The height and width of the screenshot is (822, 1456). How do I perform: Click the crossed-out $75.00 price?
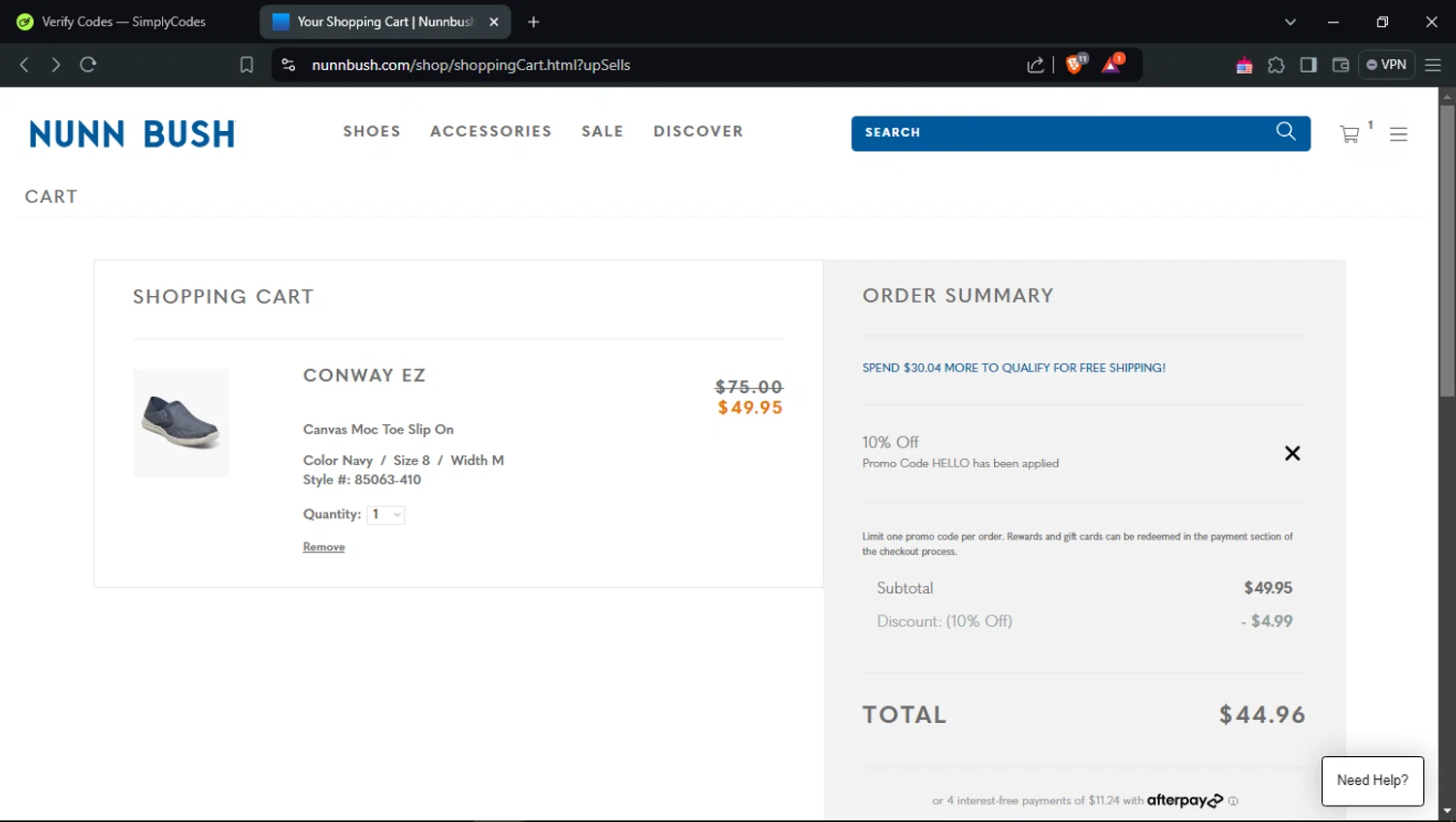[748, 386]
